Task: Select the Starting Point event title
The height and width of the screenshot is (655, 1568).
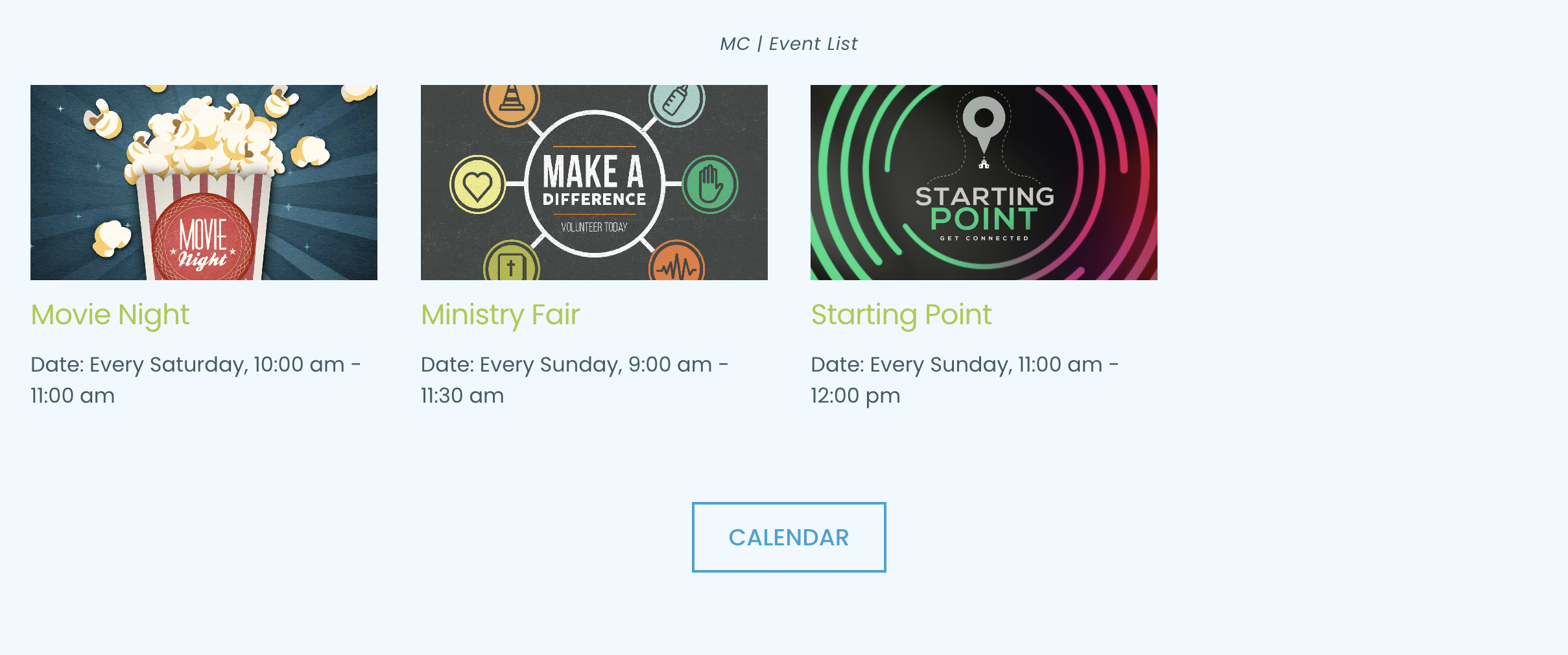Action: 901,315
